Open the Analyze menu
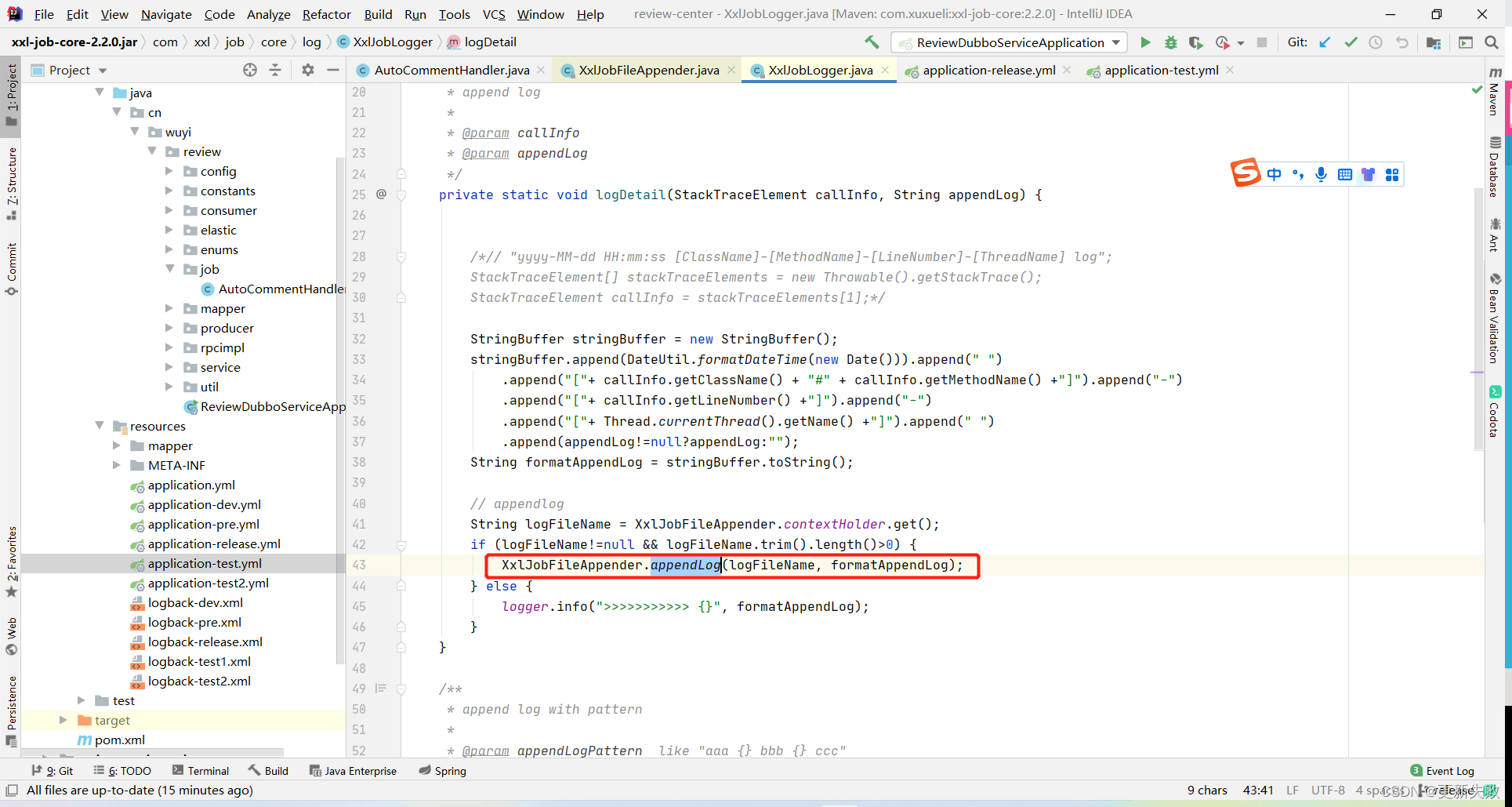The image size is (1512, 807). [268, 14]
